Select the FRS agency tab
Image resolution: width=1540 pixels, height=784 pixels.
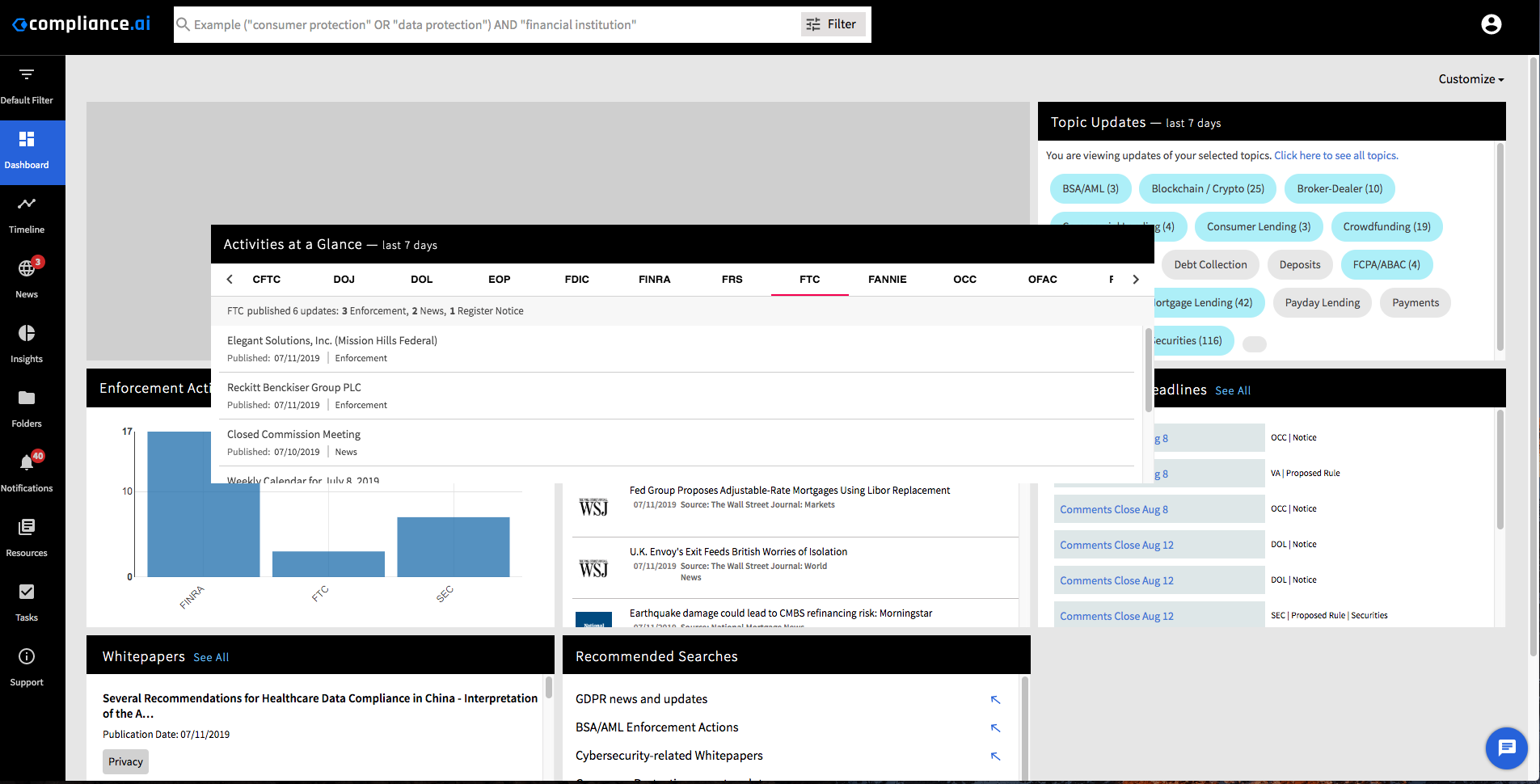click(732, 279)
